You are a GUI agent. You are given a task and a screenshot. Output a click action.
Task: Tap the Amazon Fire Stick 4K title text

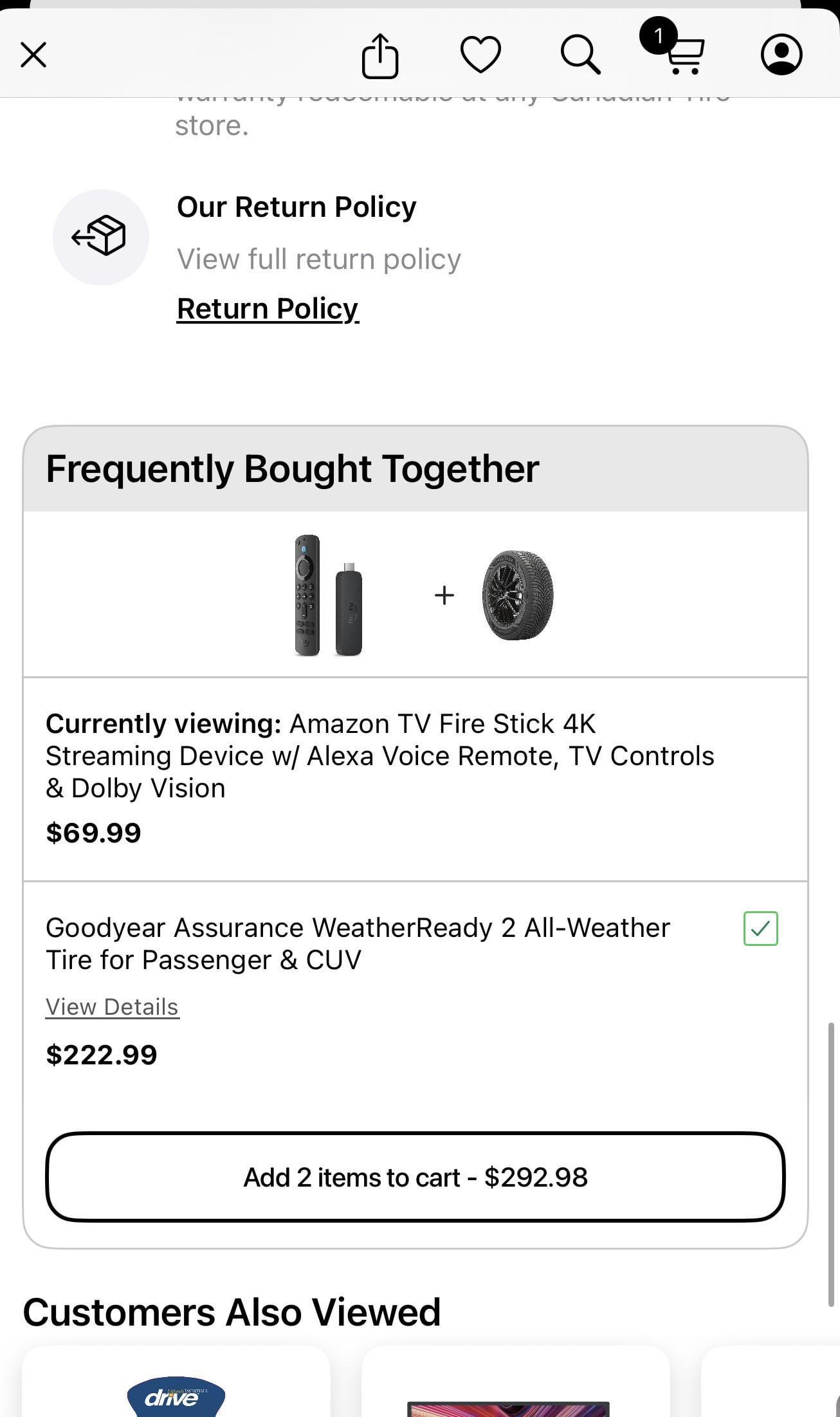[x=379, y=755]
